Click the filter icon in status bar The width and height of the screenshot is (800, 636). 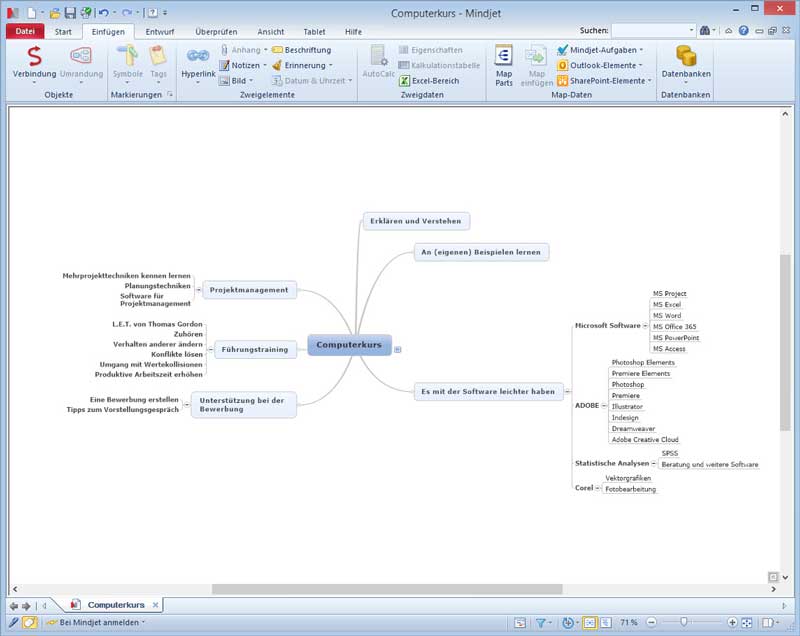541,622
